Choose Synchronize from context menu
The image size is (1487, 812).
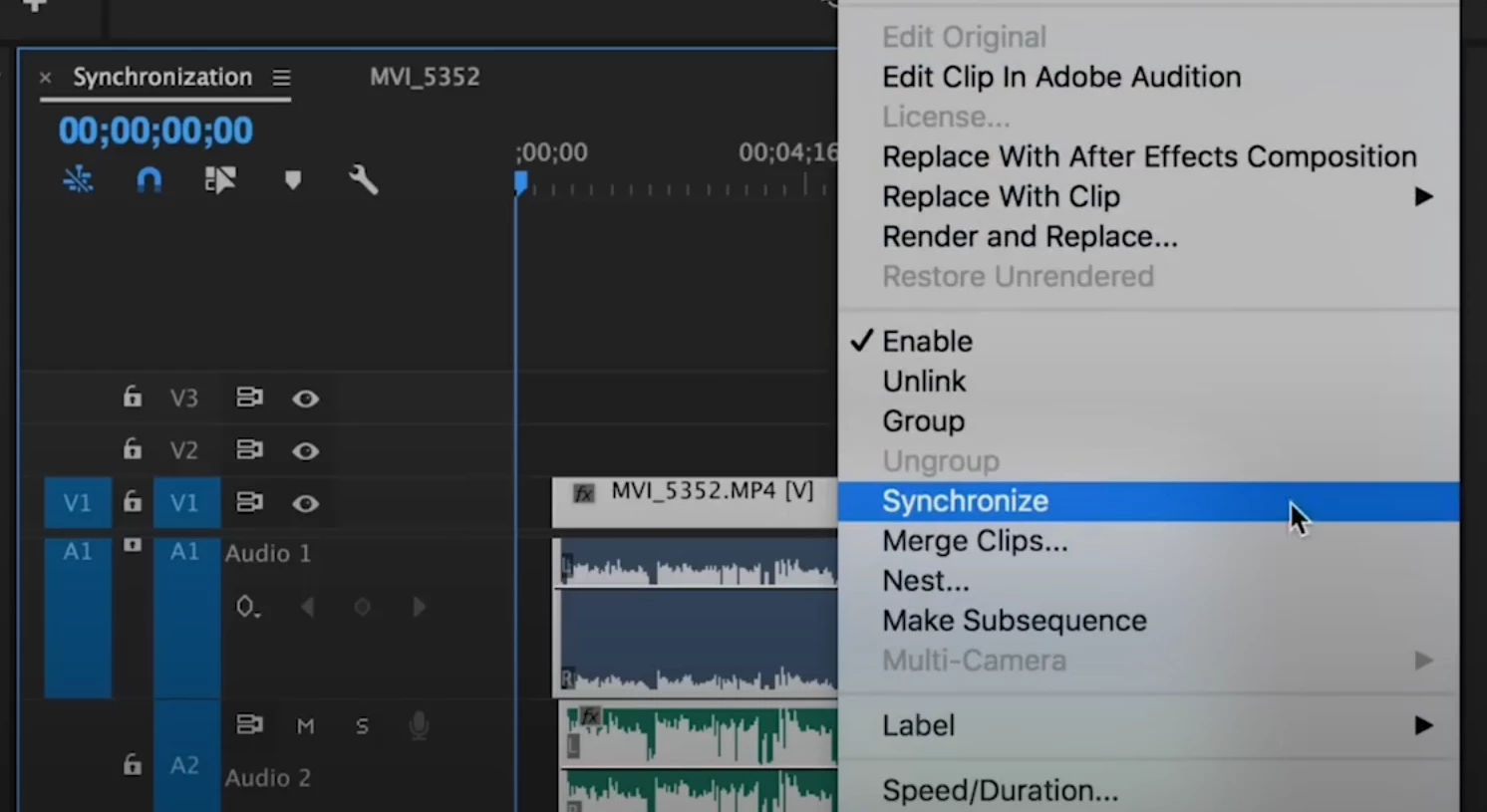point(1148,501)
